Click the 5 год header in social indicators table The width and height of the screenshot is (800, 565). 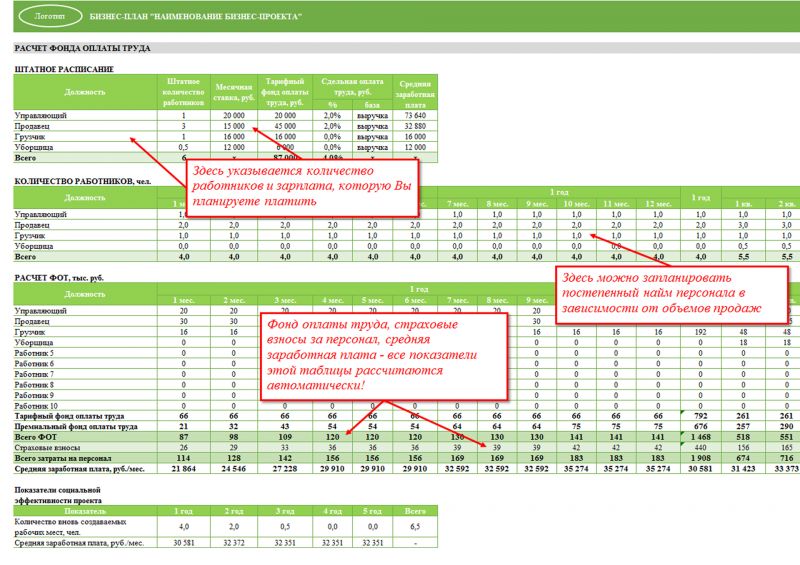pyautogui.click(x=372, y=511)
